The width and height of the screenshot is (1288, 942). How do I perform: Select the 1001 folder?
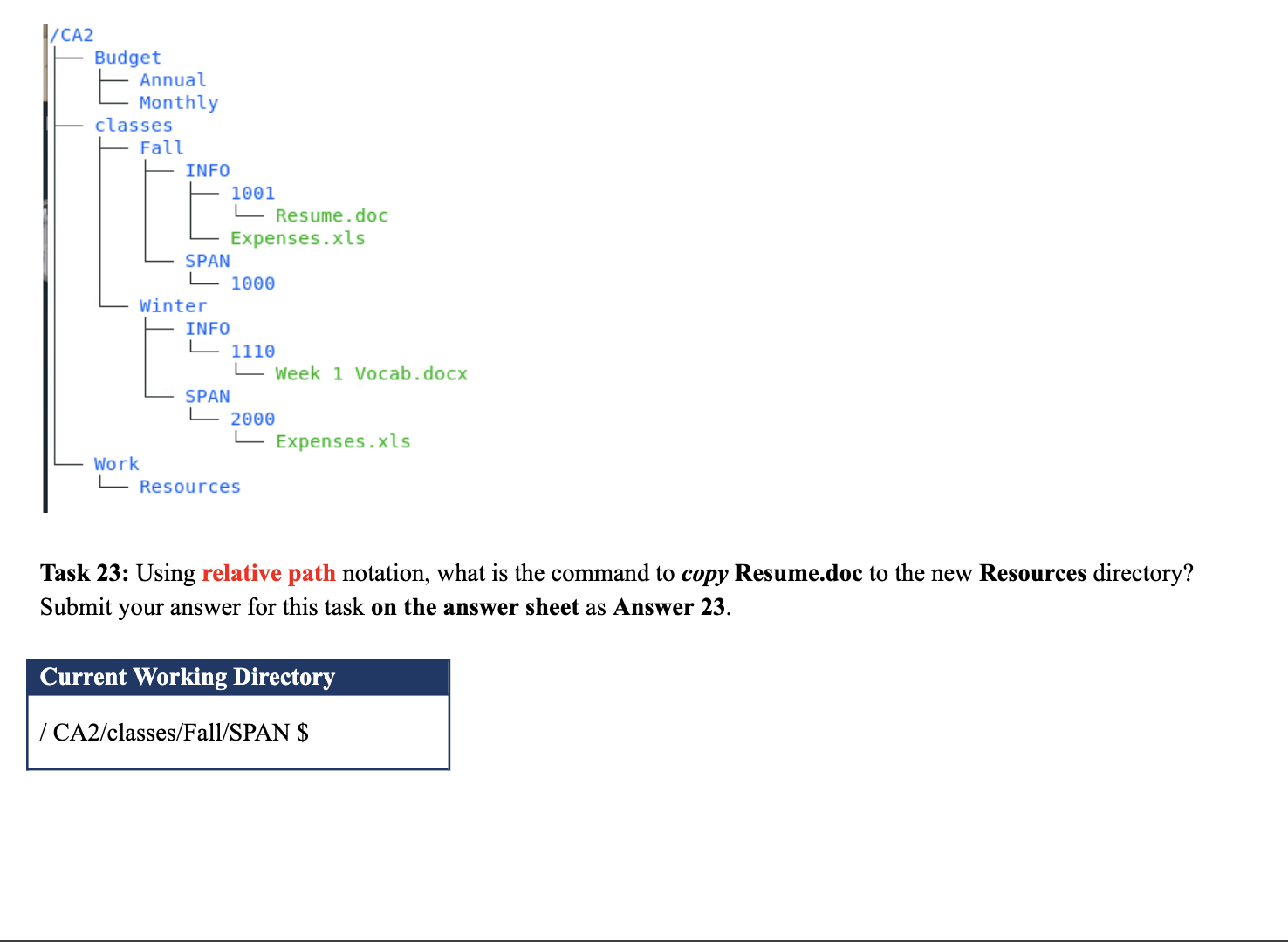pos(253,193)
